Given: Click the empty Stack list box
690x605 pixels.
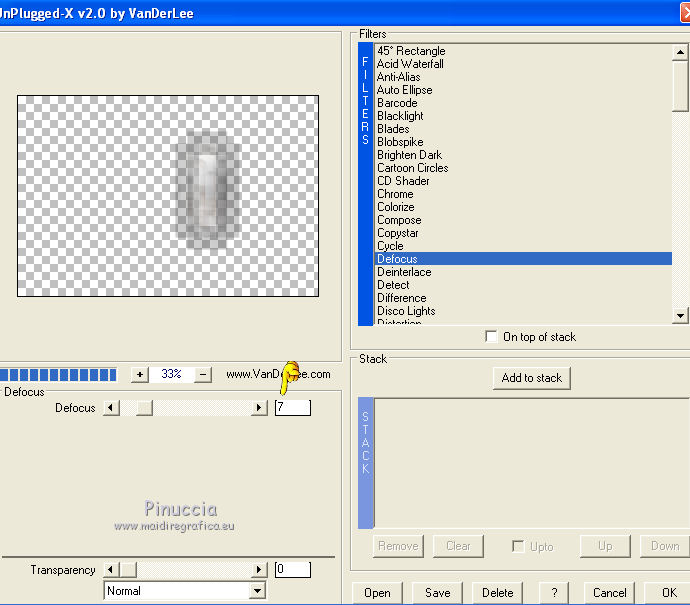Looking at the screenshot, I should click(532, 463).
